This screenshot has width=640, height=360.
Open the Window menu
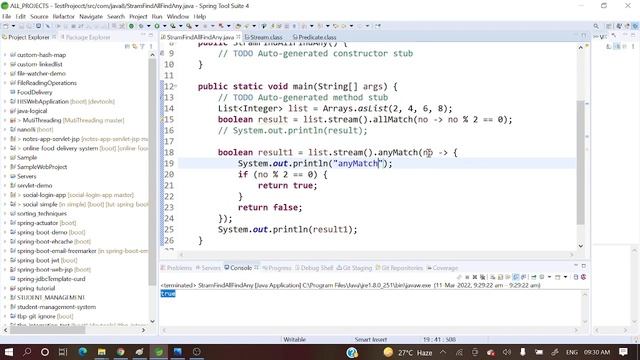178,16
